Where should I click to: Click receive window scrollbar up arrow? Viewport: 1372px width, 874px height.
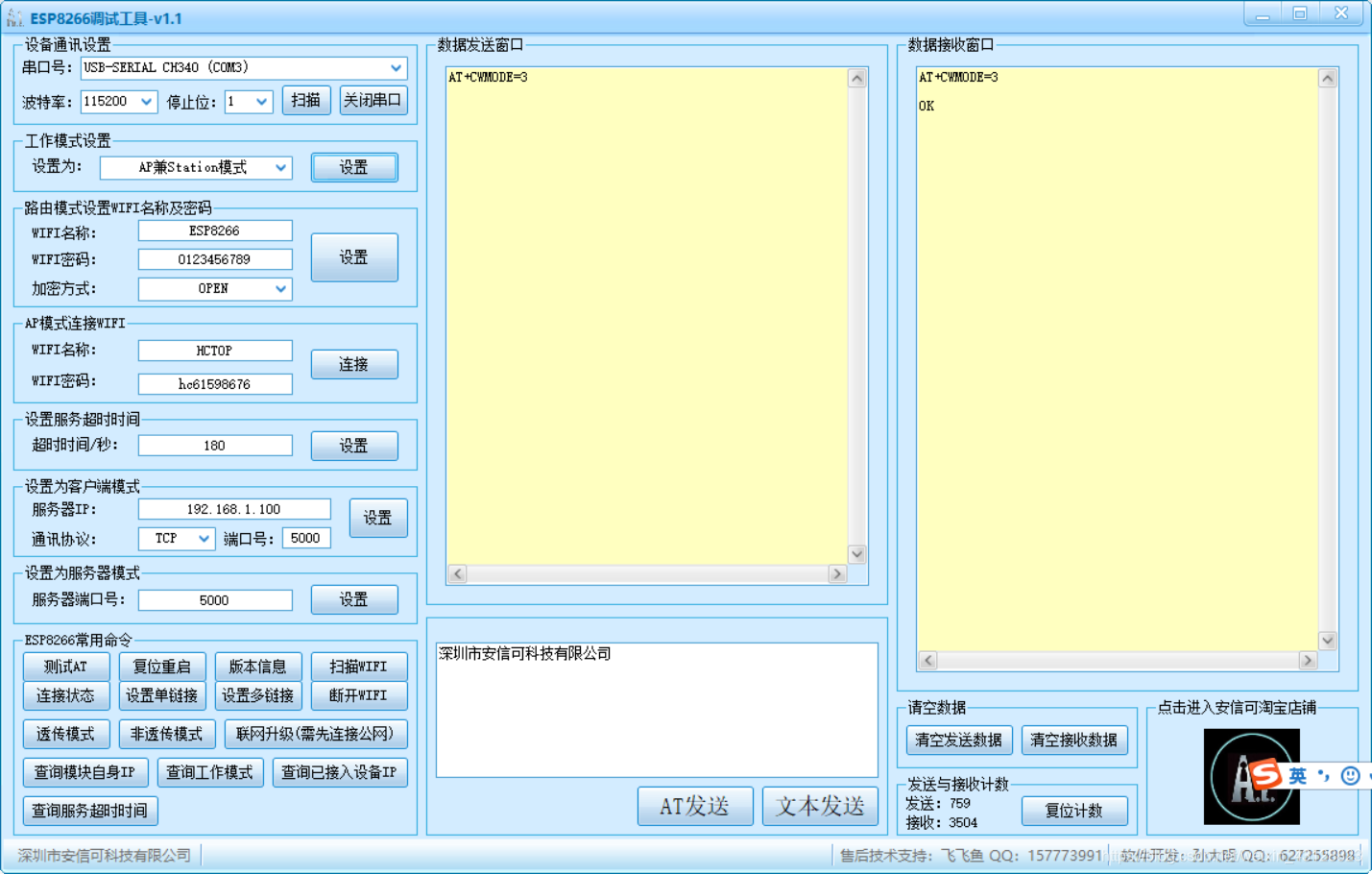point(1328,78)
